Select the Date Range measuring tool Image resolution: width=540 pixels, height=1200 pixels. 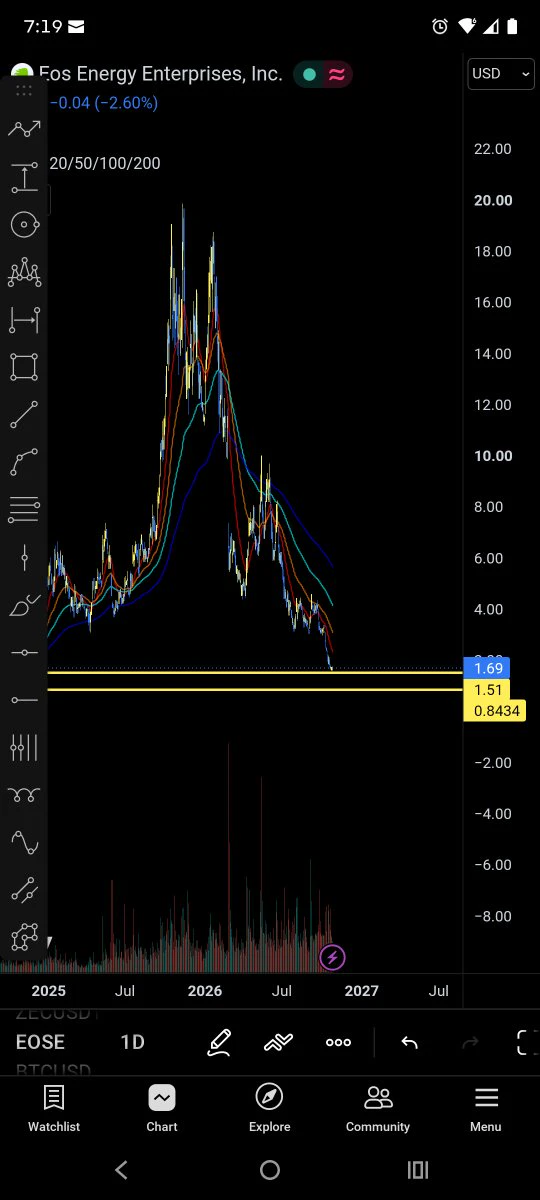(x=24, y=320)
